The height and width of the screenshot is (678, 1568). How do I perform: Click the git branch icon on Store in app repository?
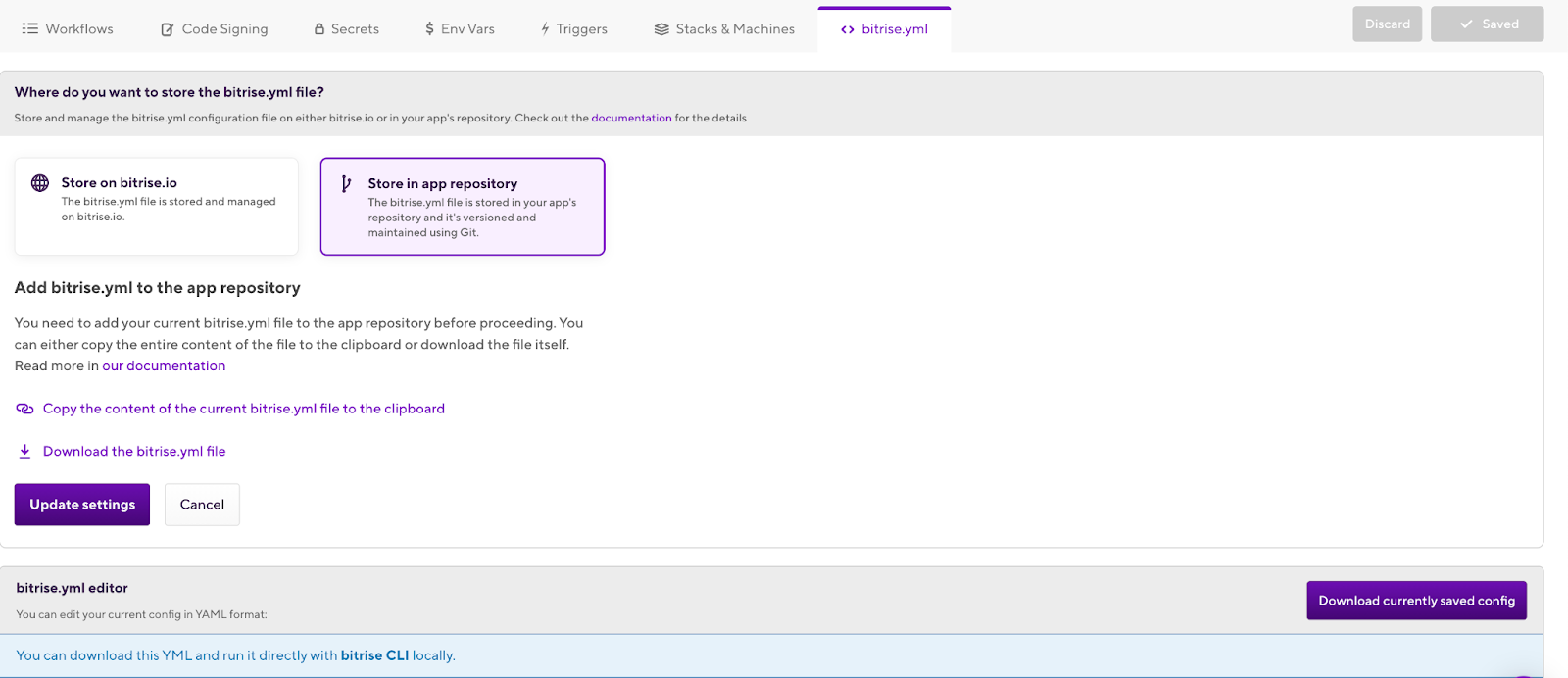[346, 183]
